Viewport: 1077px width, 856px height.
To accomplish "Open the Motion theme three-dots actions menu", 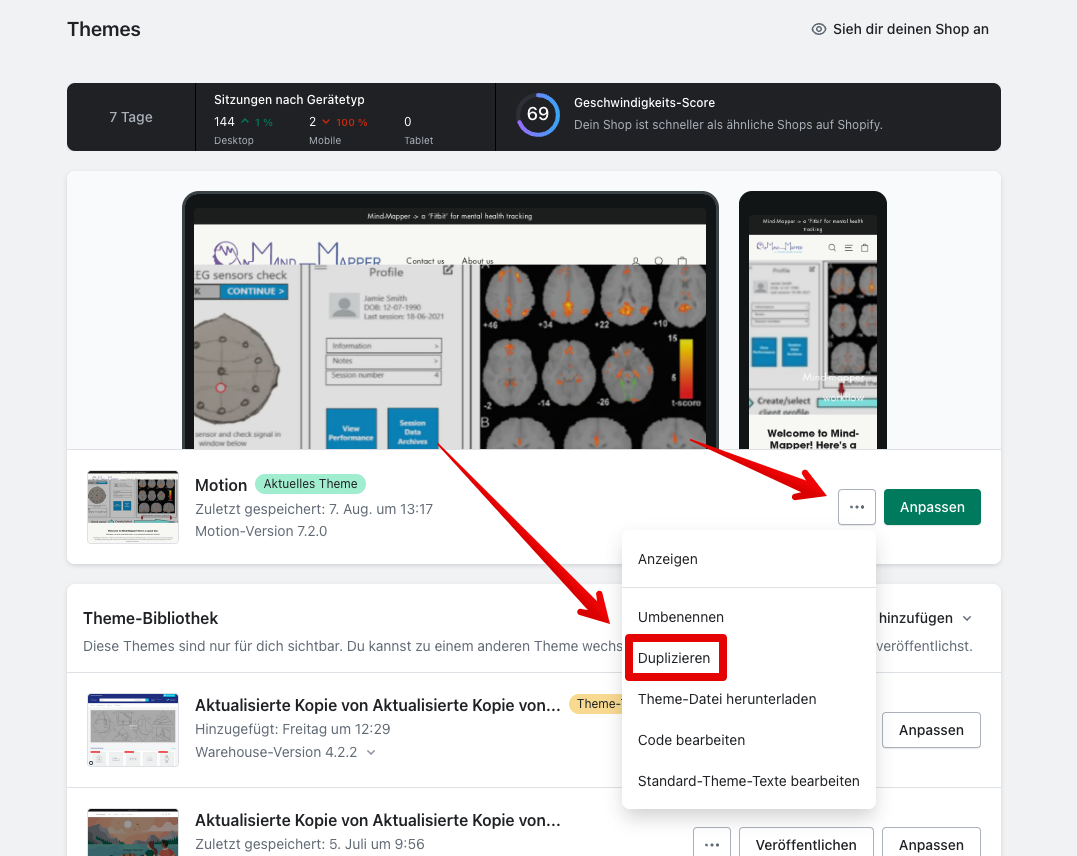I will point(857,507).
